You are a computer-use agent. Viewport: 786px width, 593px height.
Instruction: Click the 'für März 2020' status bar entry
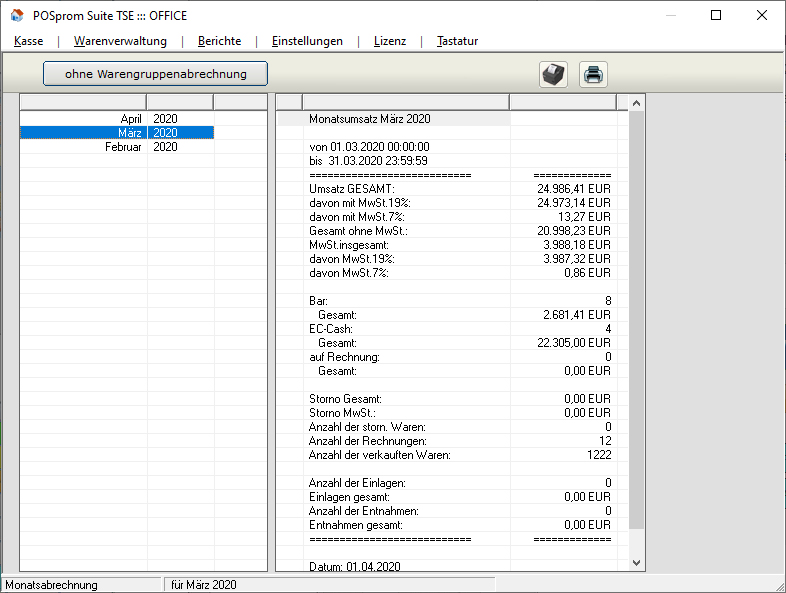click(x=204, y=585)
